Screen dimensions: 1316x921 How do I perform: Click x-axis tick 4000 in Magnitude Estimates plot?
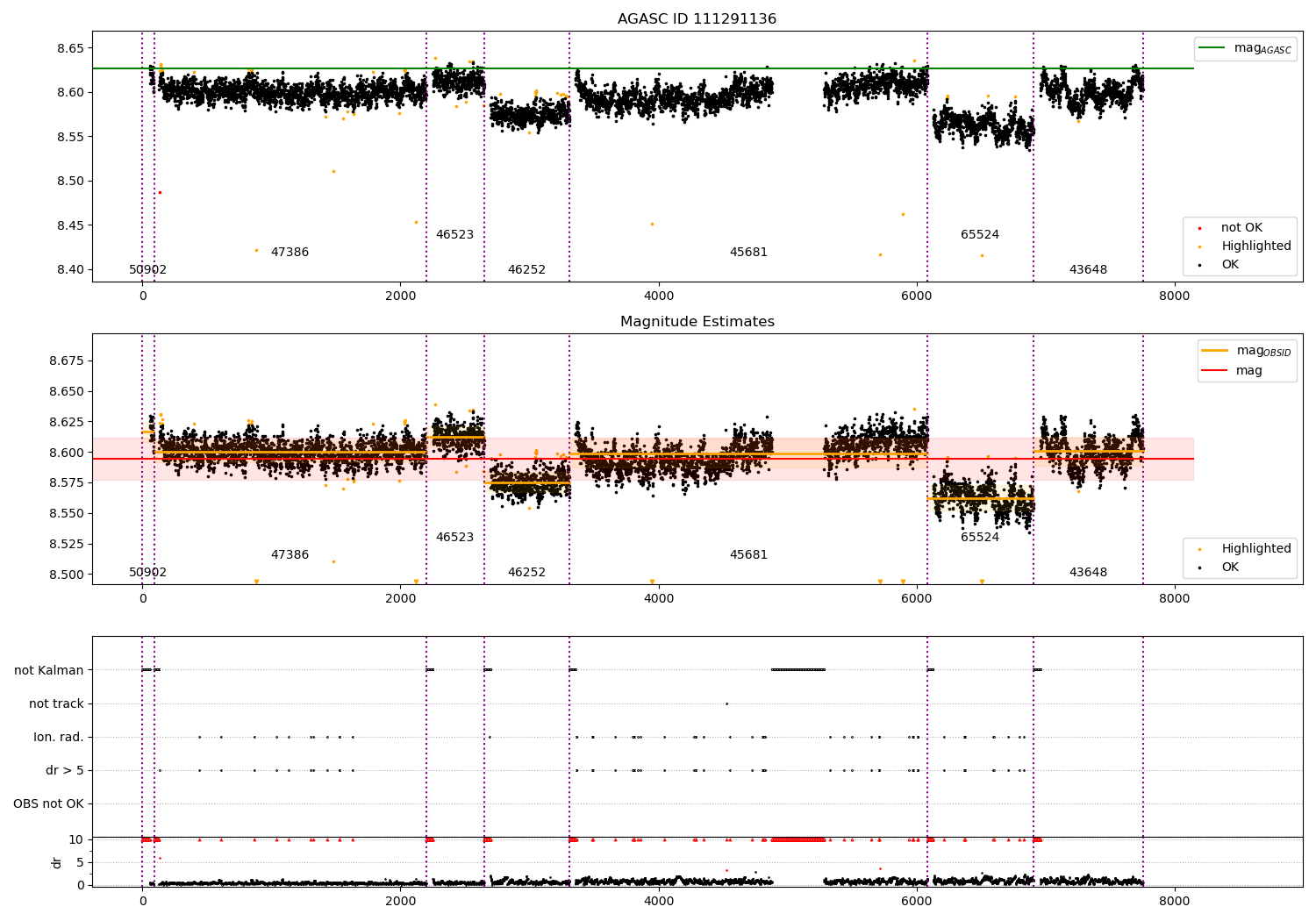659,598
